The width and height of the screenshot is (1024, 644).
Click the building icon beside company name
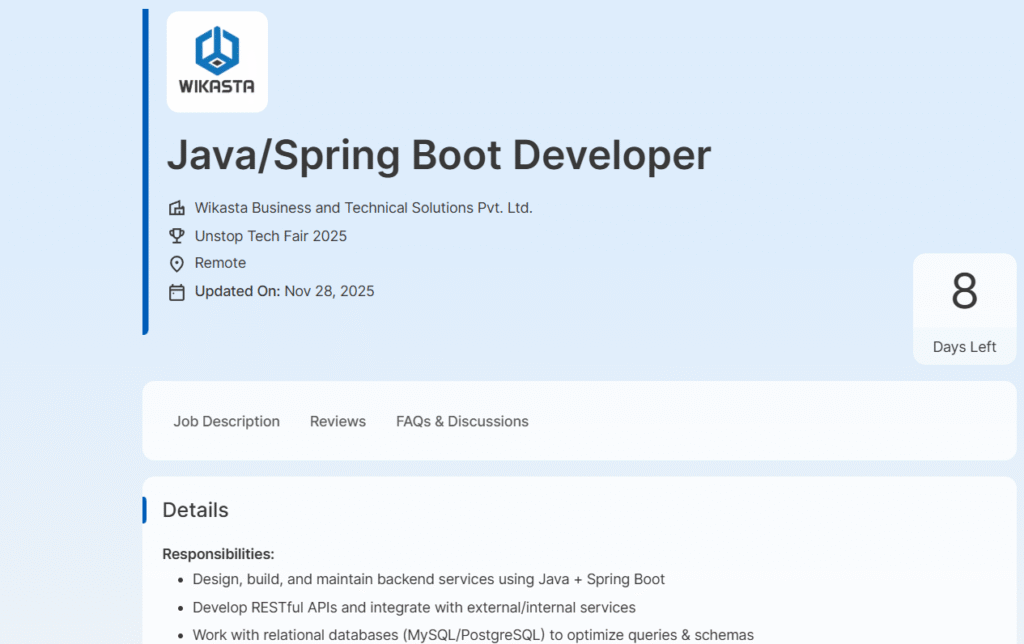pyautogui.click(x=177, y=208)
